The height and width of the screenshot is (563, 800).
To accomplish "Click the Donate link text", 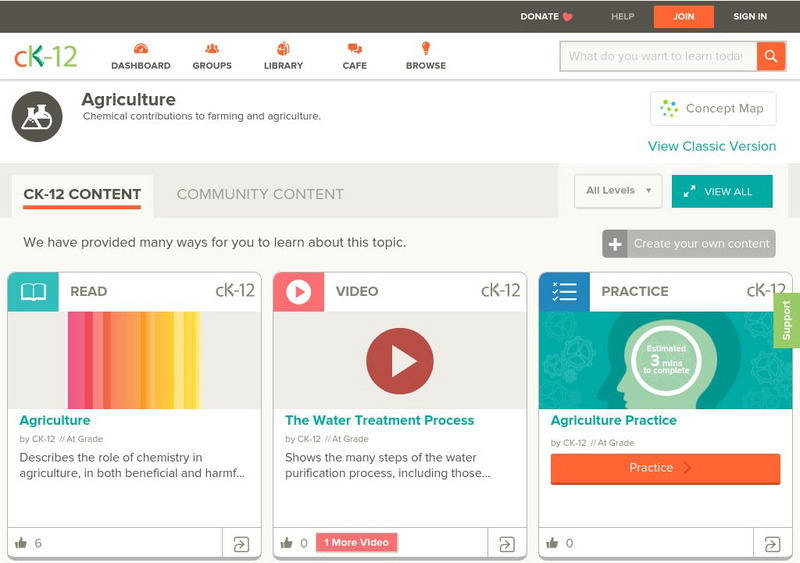I will click(x=539, y=17).
